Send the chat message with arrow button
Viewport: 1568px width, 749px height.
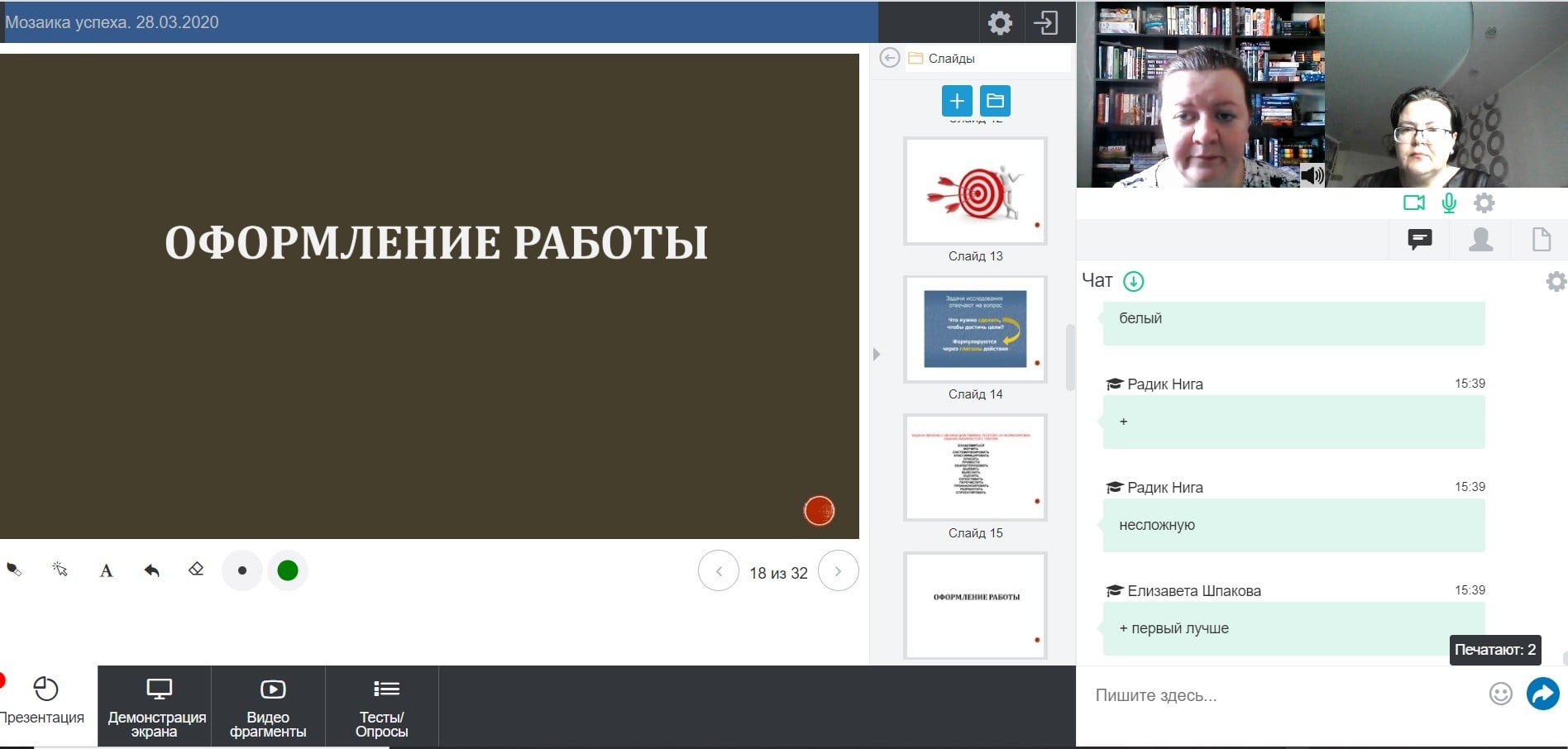(x=1542, y=694)
